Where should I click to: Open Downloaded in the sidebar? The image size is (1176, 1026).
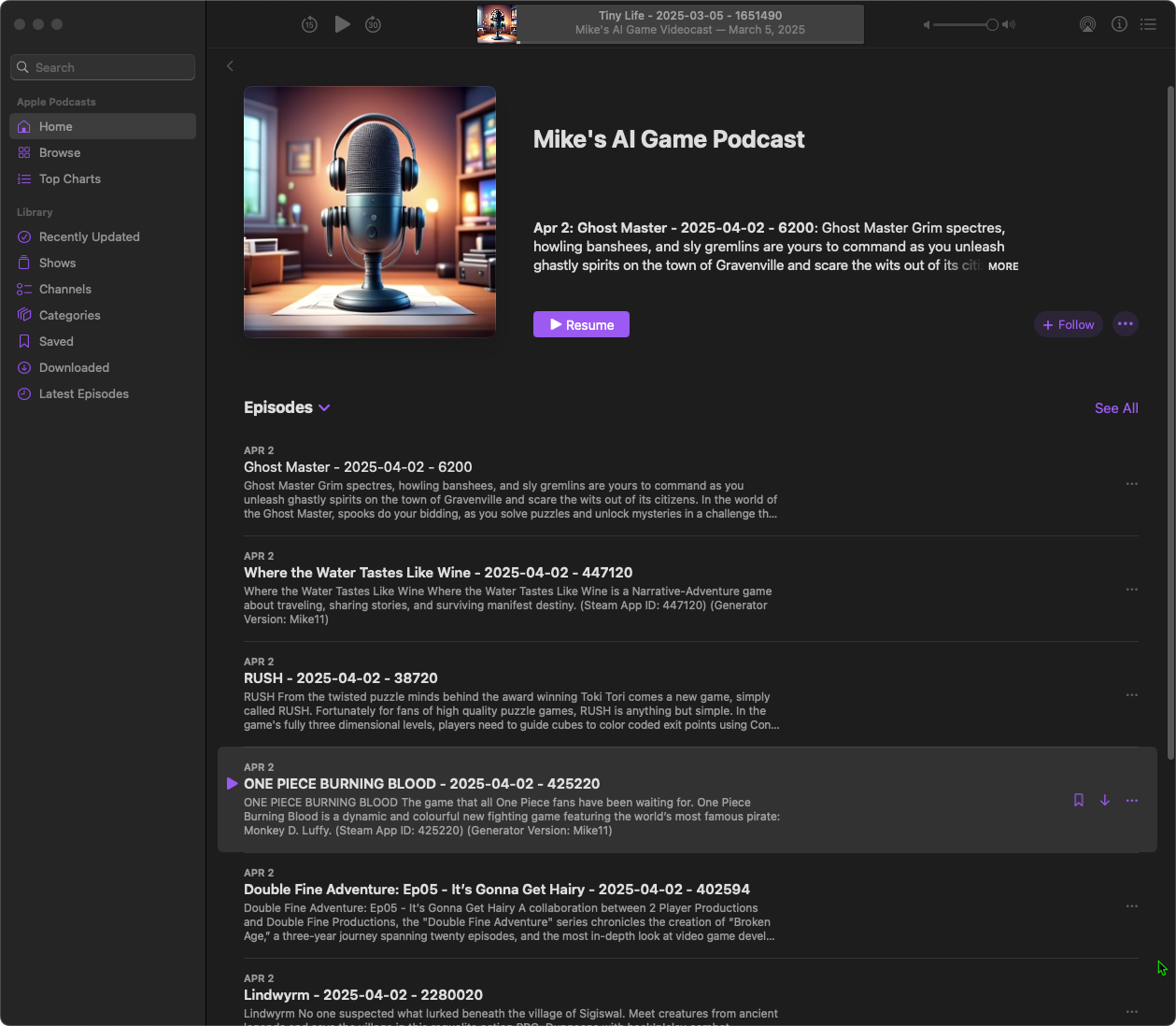[103, 367]
